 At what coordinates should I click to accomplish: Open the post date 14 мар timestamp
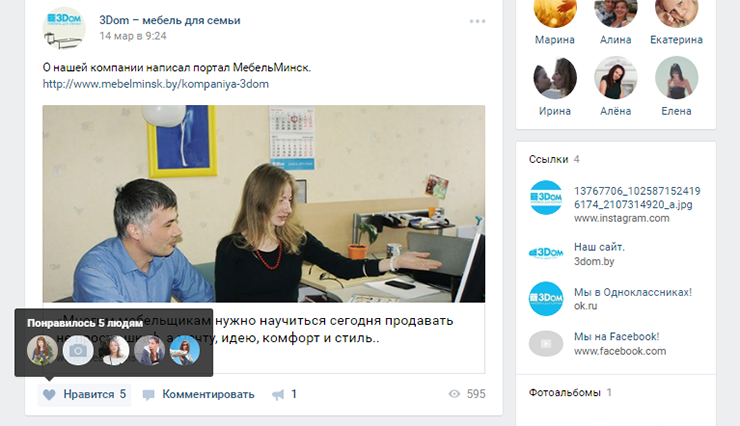(133, 36)
